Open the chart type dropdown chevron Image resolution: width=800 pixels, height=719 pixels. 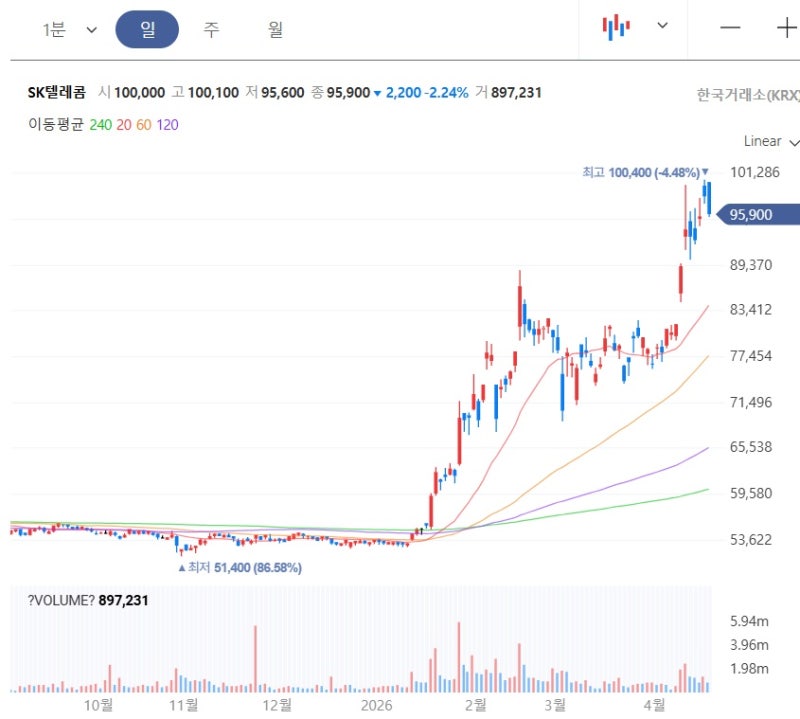[662, 25]
